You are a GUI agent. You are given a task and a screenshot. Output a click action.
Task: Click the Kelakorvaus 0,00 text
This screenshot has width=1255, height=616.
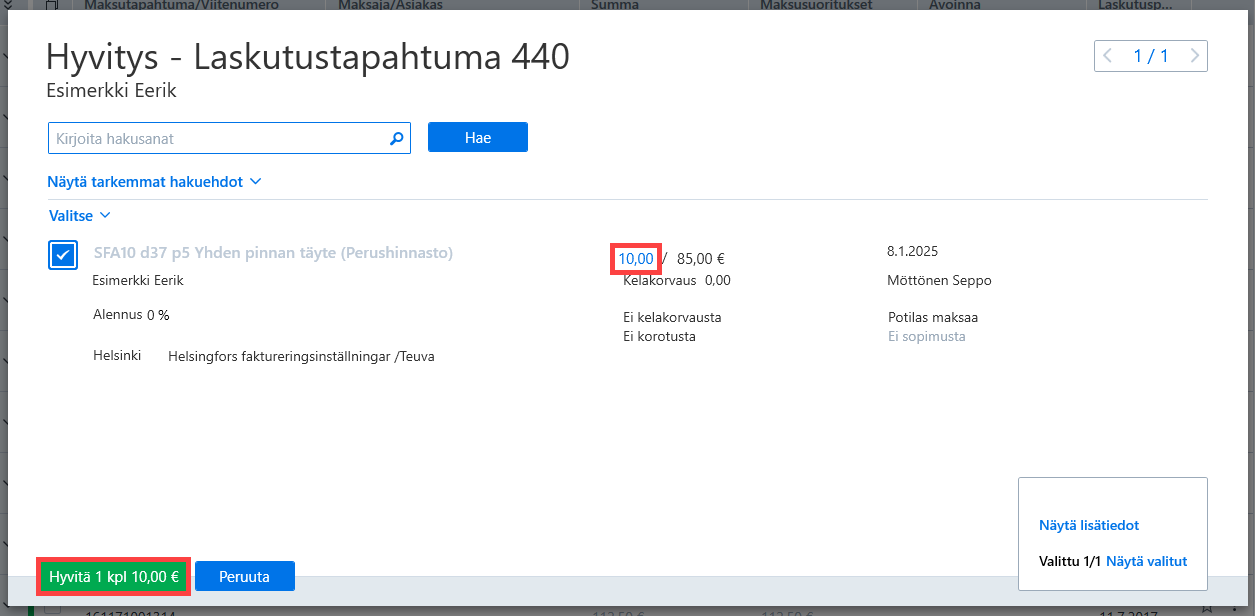[x=677, y=280]
